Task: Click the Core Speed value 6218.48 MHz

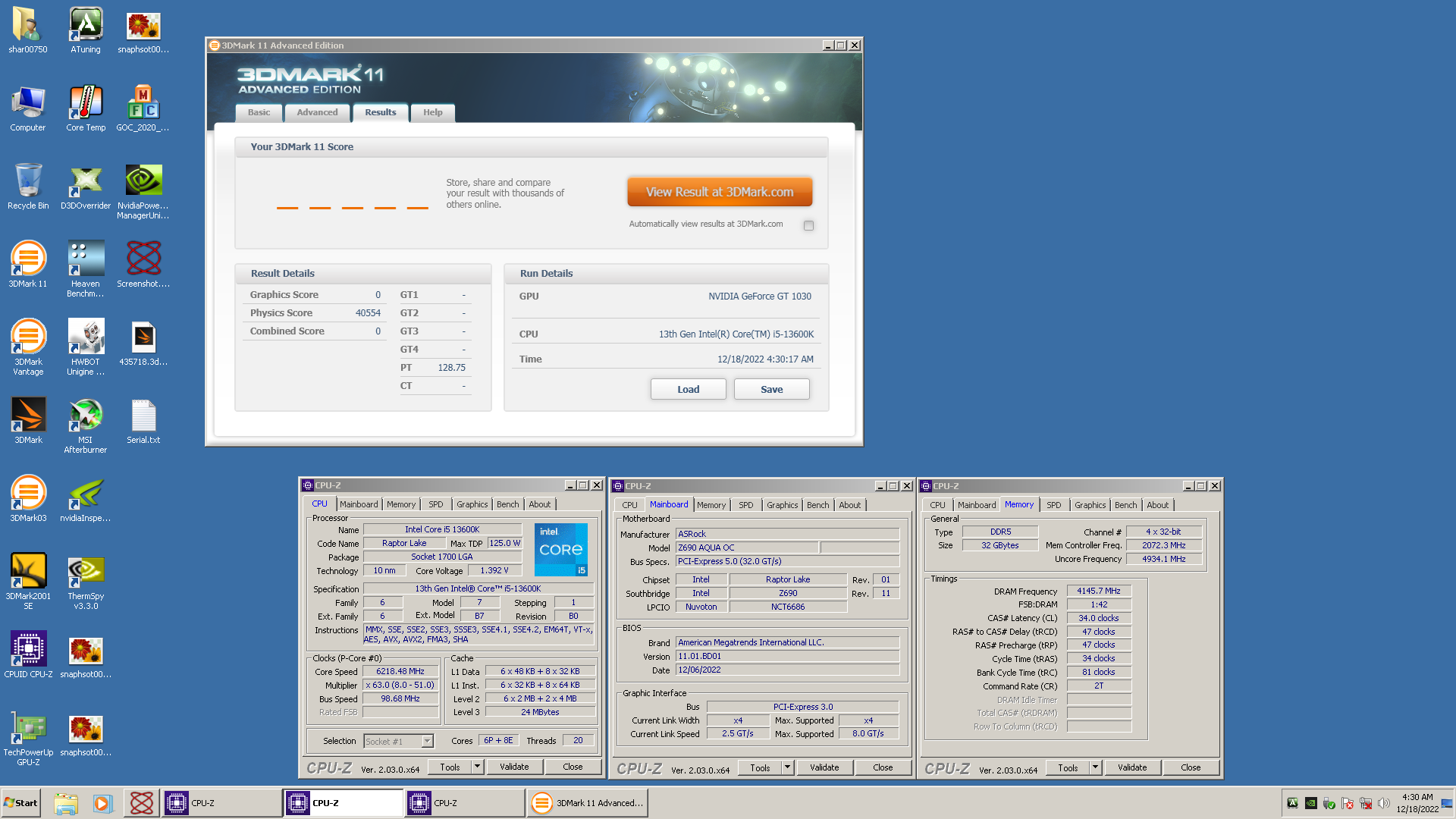Action: (x=400, y=672)
